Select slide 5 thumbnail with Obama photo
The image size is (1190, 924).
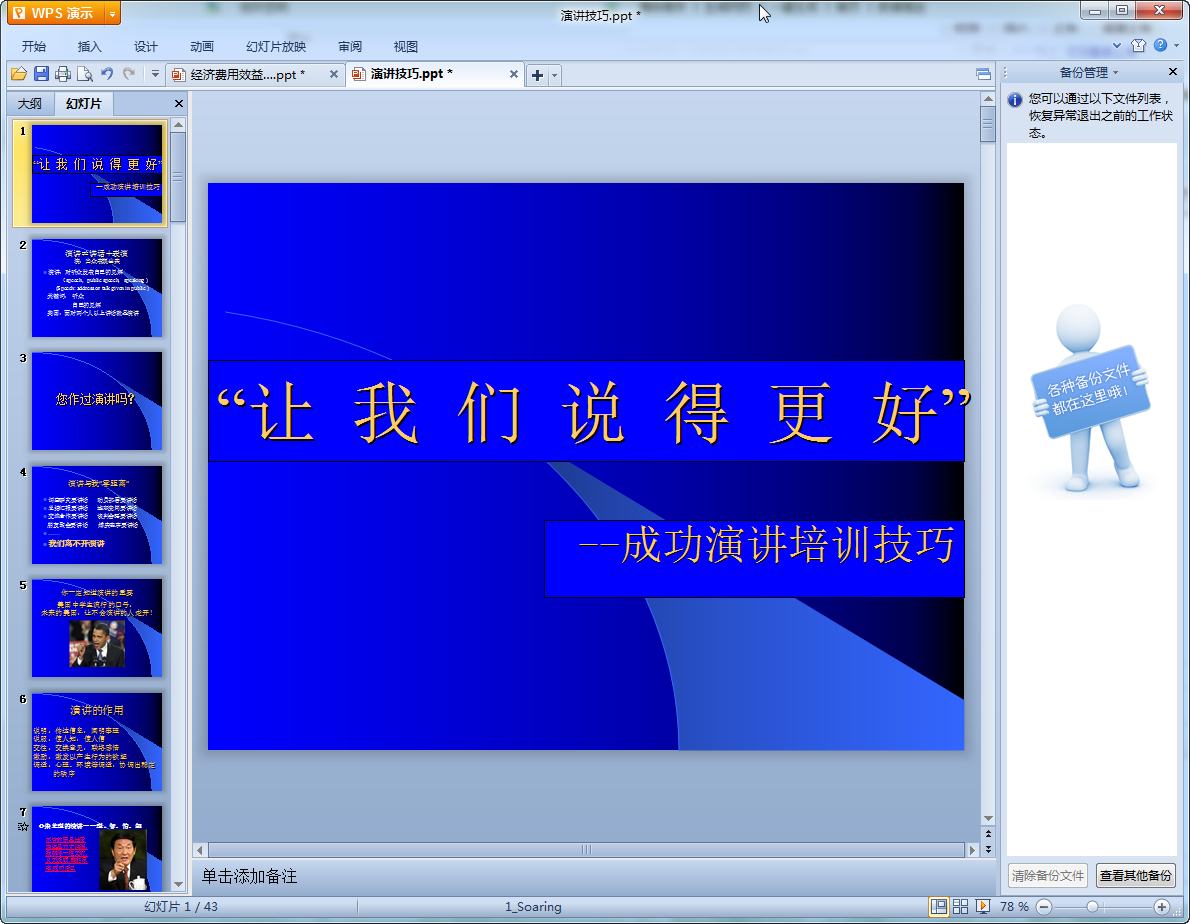96,627
